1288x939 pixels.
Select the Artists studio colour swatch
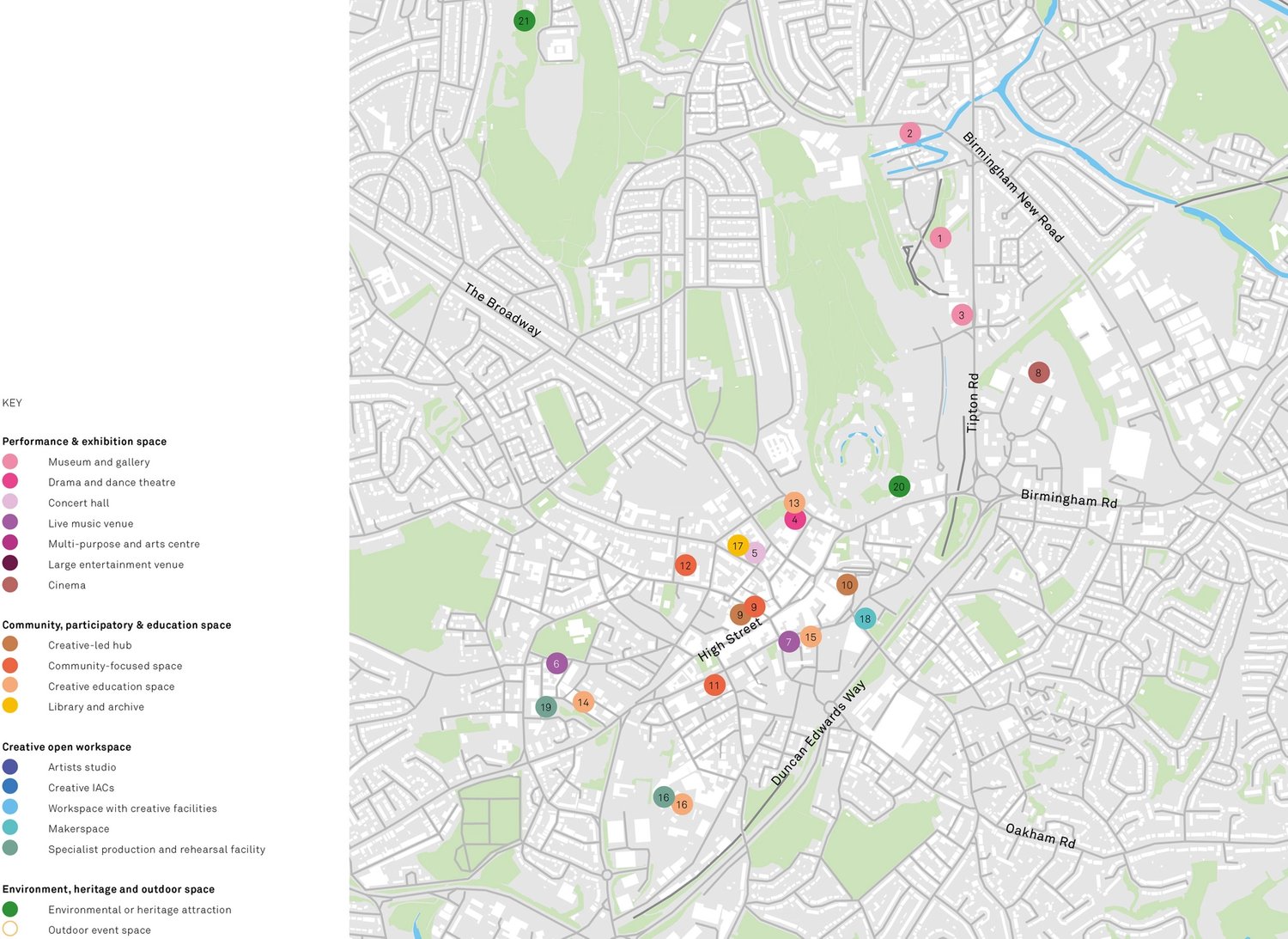(x=10, y=766)
